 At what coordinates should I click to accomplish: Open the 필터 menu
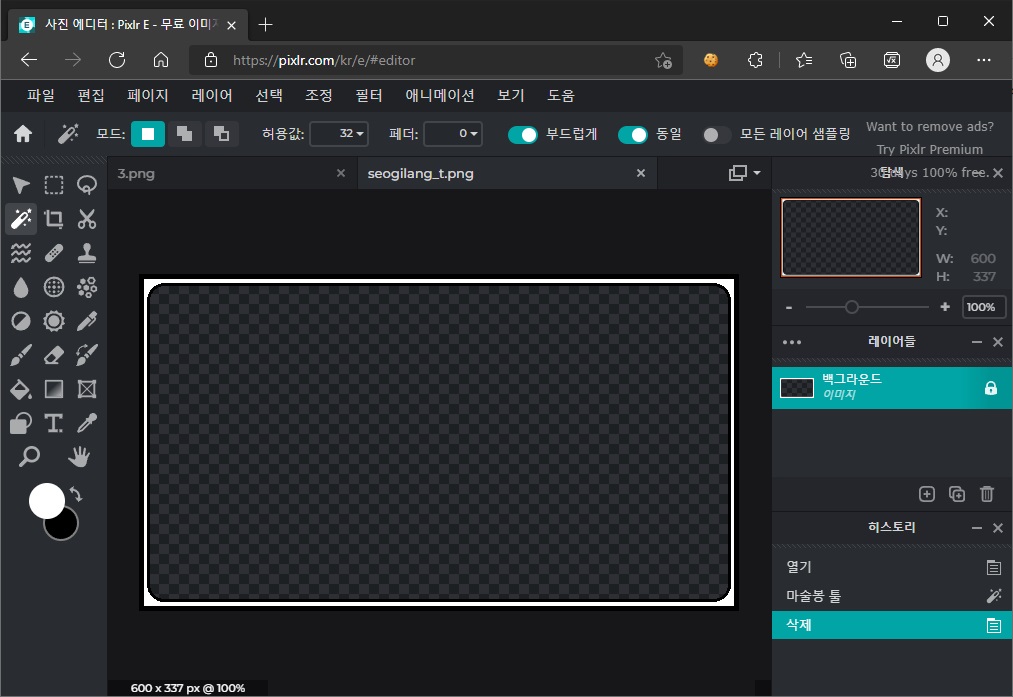click(369, 95)
